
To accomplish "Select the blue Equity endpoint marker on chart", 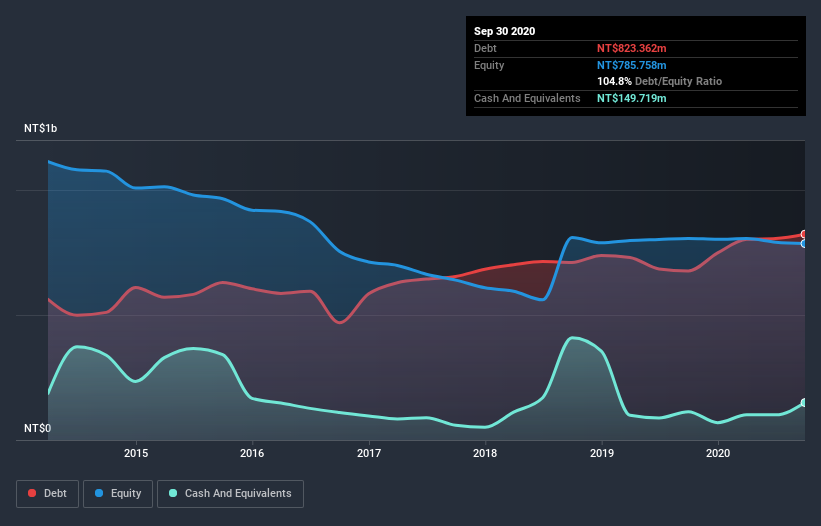I will click(805, 244).
